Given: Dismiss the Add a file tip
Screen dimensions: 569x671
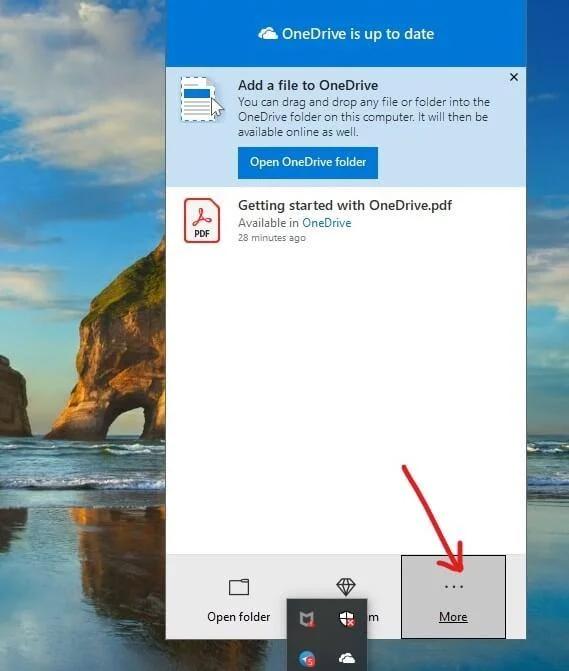Looking at the screenshot, I should point(514,77).
